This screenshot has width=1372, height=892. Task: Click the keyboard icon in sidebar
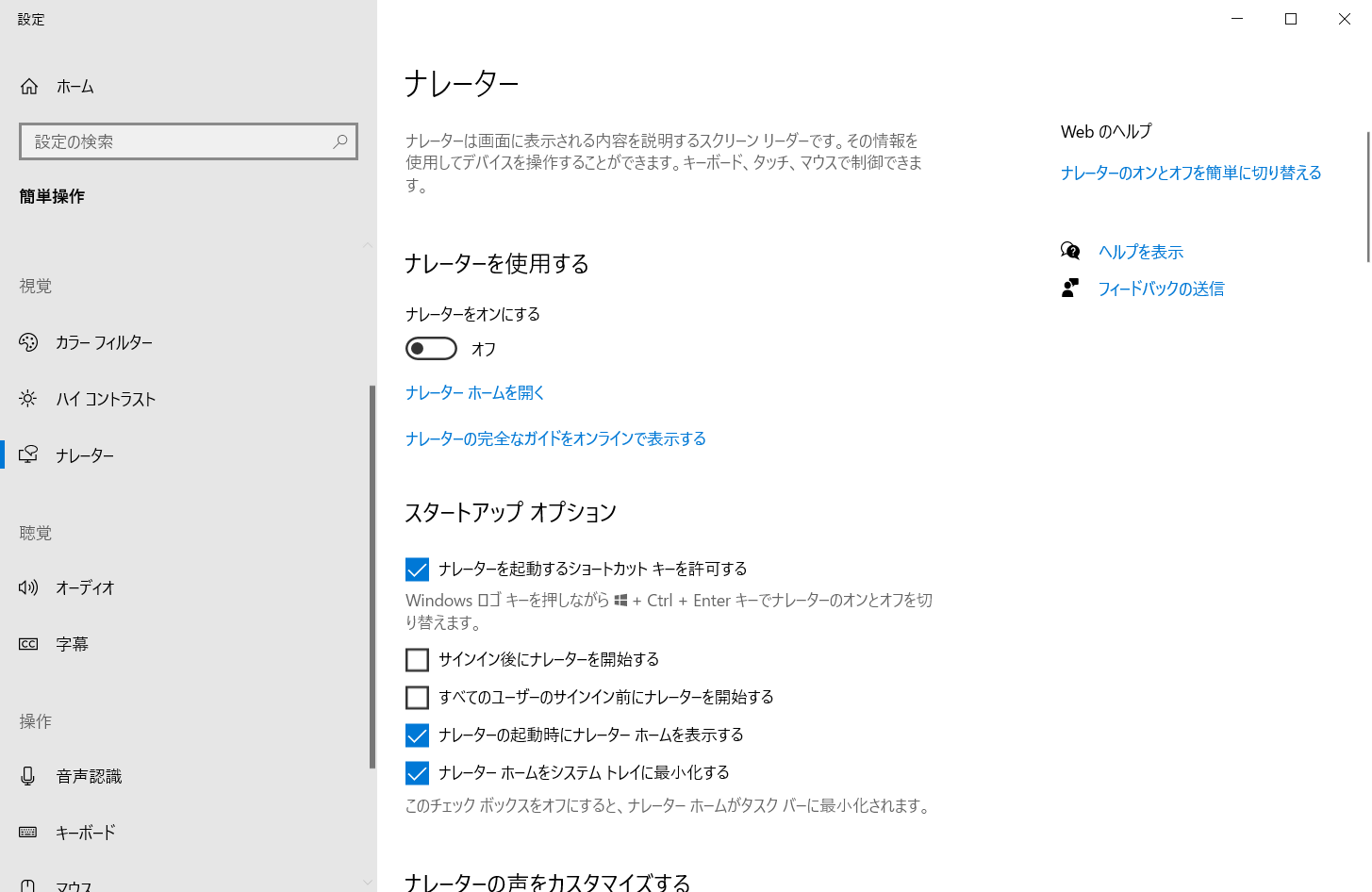28,833
